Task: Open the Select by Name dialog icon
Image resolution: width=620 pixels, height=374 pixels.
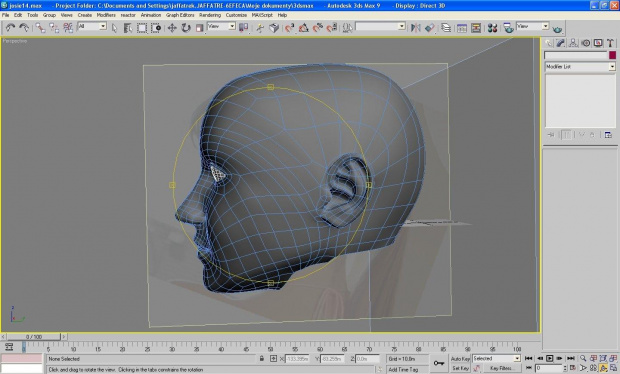Action: pos(128,28)
